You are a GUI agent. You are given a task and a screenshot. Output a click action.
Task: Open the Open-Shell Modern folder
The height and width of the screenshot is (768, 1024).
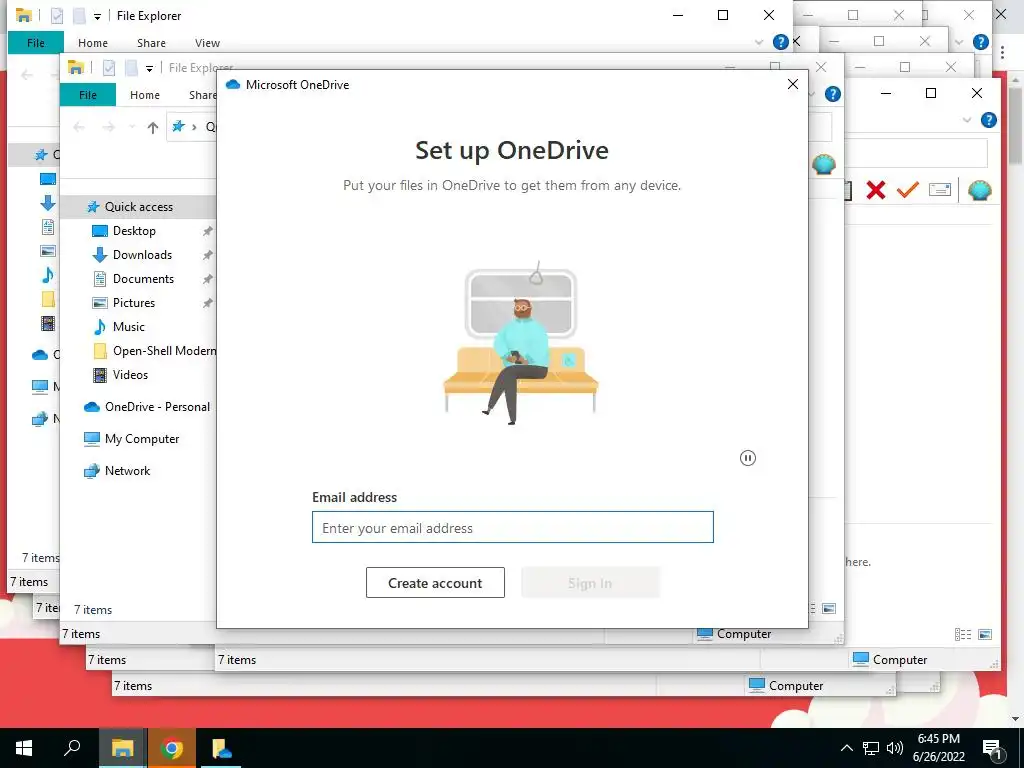click(164, 351)
